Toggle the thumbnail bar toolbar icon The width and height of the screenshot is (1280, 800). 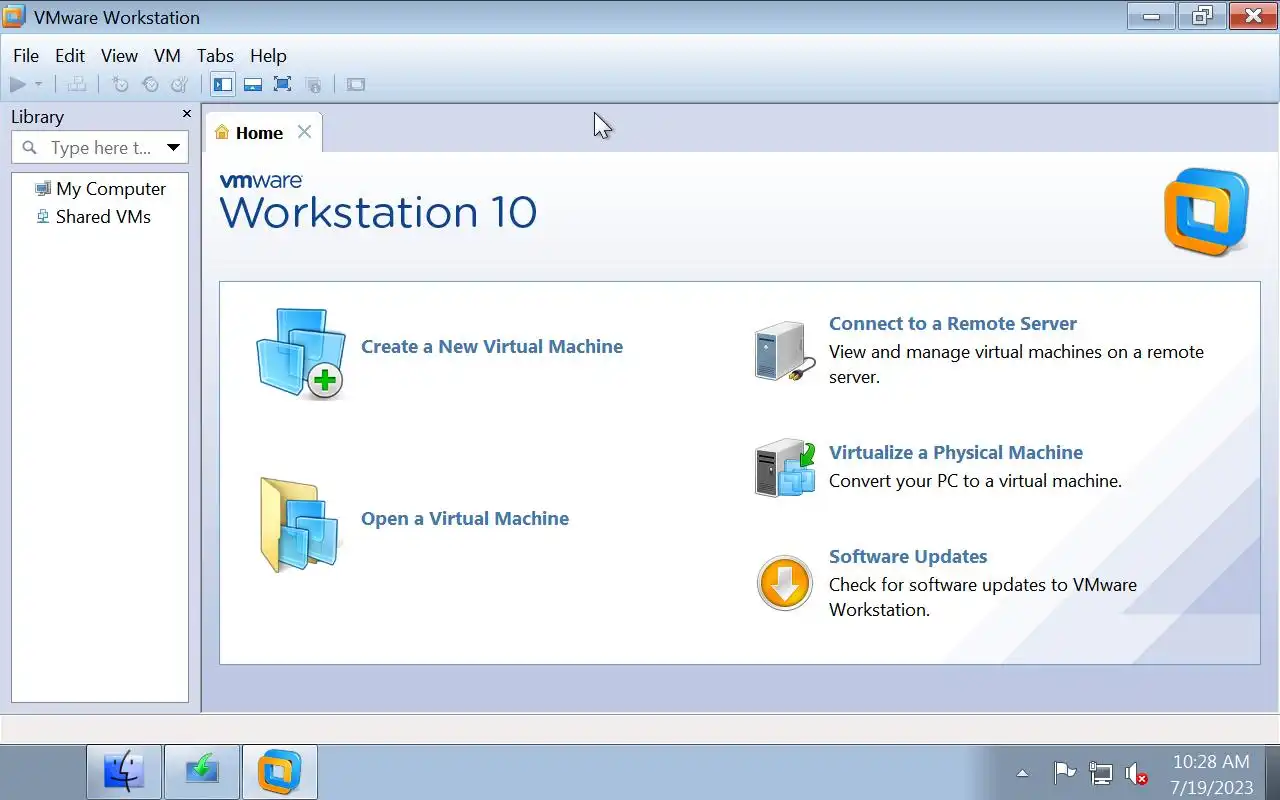pyautogui.click(x=253, y=84)
